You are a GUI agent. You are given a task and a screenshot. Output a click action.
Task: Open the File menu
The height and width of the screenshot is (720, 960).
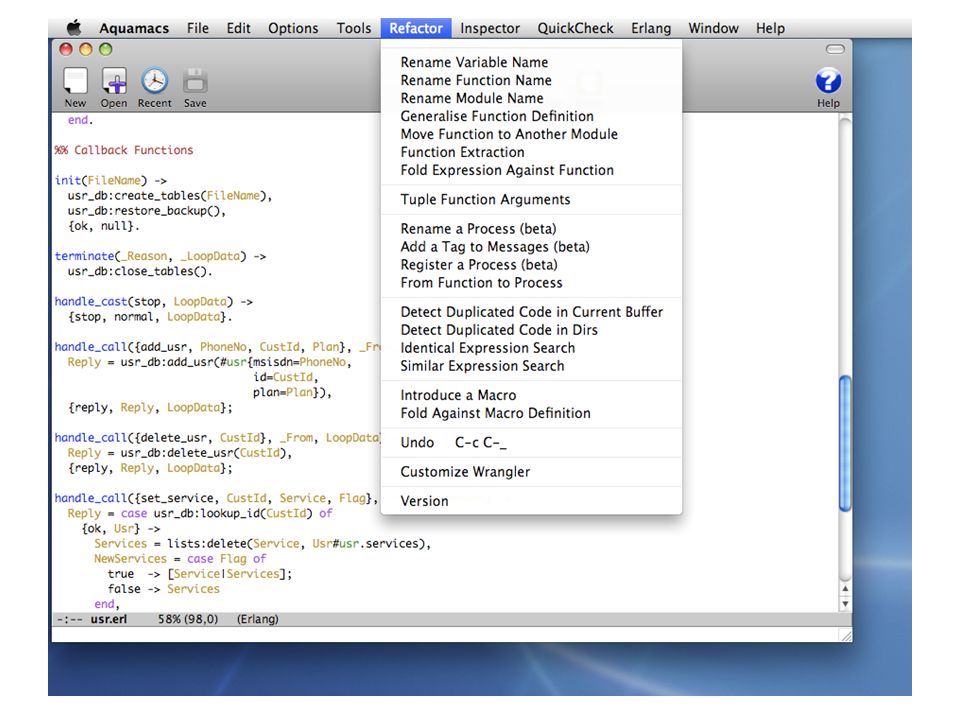coord(198,28)
